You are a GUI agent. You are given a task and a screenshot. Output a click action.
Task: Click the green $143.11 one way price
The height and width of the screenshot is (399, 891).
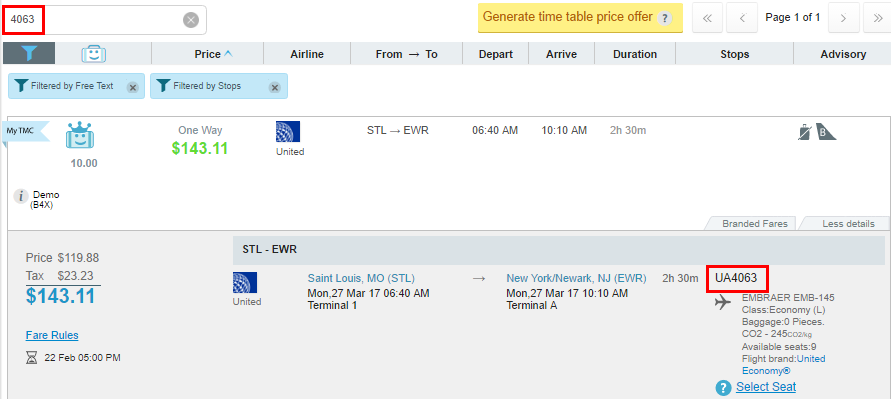coord(199,148)
